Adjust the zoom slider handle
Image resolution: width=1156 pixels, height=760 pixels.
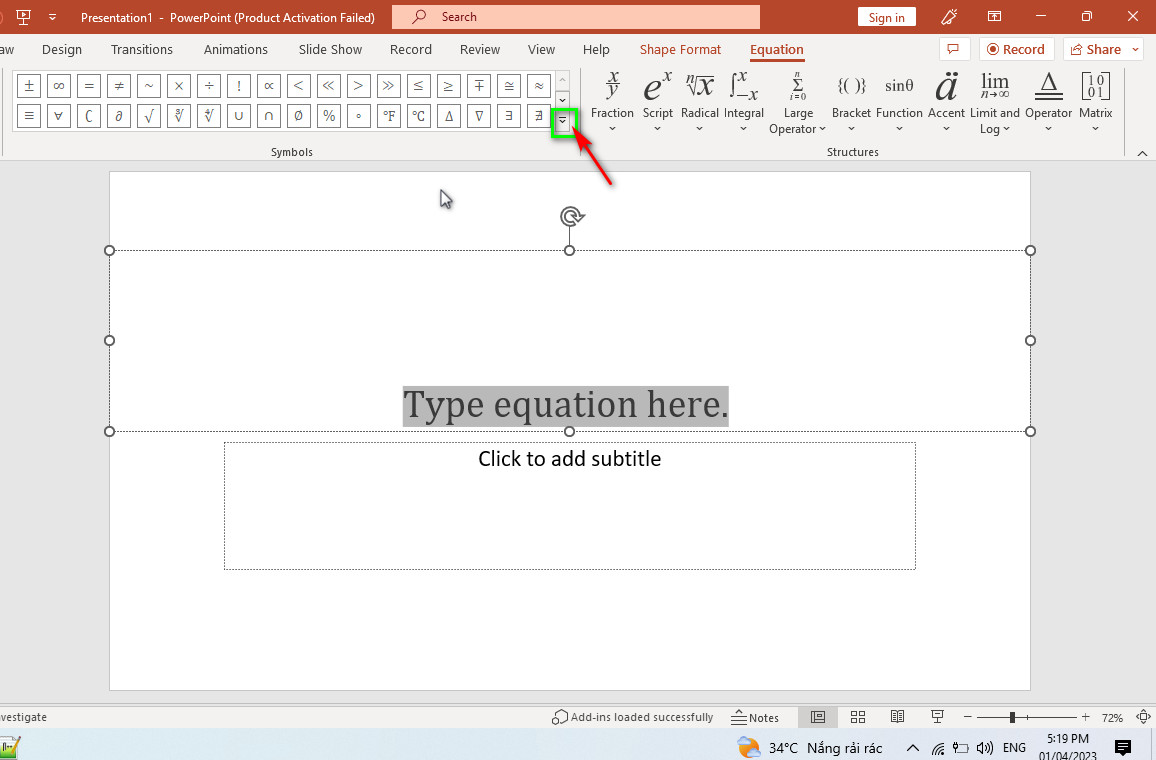1012,717
